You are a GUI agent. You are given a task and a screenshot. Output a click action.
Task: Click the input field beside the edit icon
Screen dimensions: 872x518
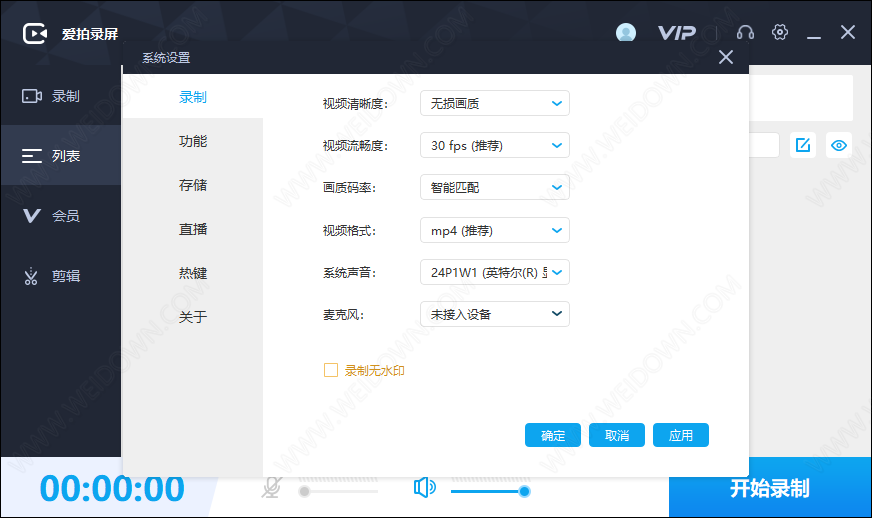764,145
